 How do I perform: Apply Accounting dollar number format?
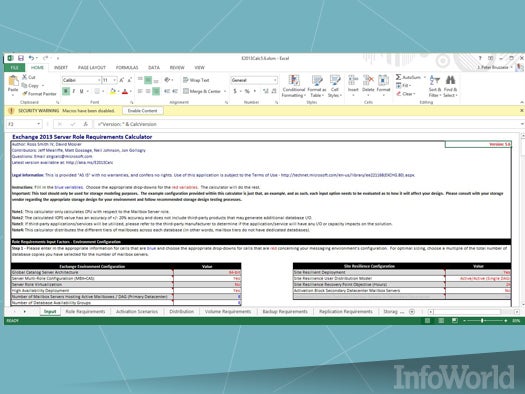pos(235,91)
